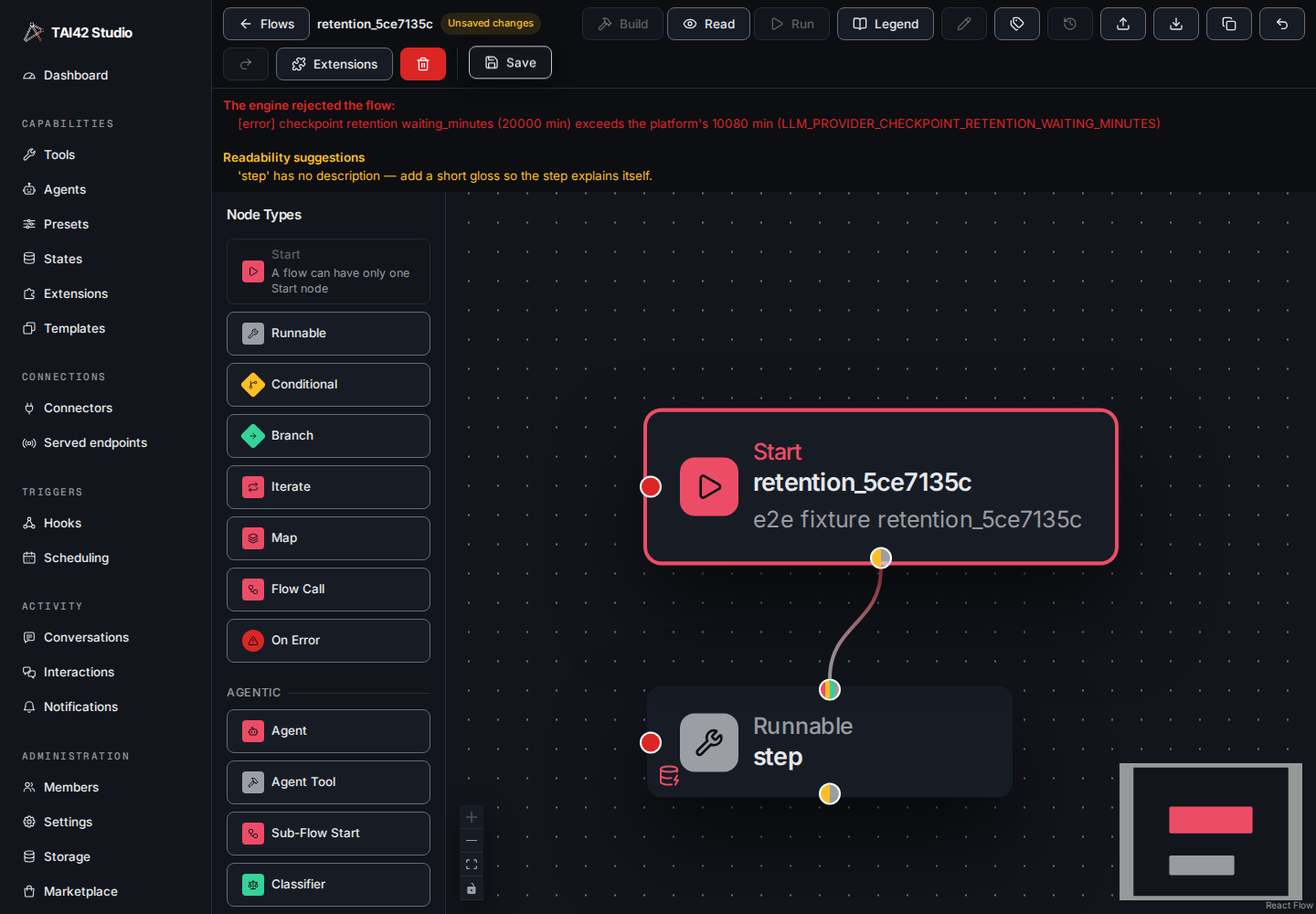
Task: Click the TAI42 Studio logo
Action: (79, 33)
